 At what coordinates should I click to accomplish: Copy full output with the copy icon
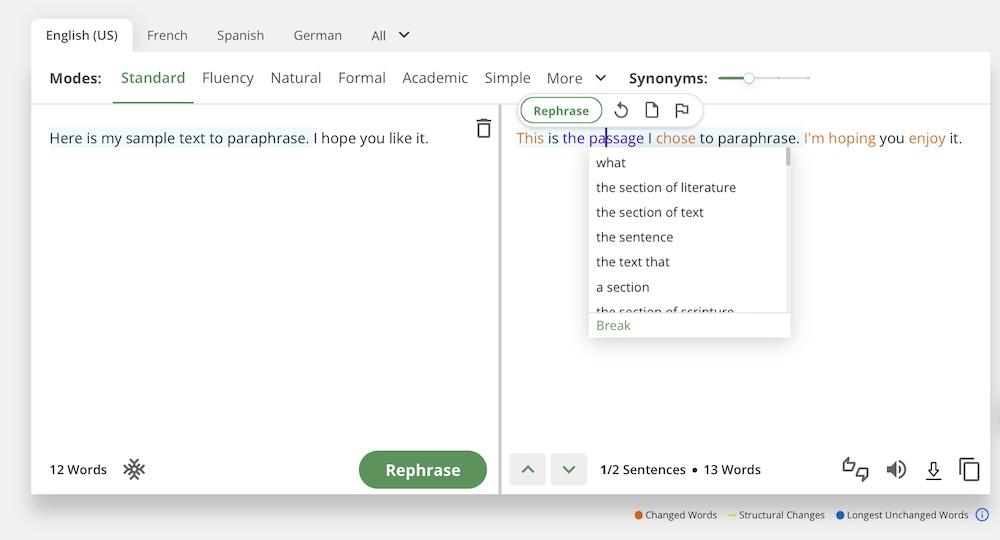click(969, 469)
